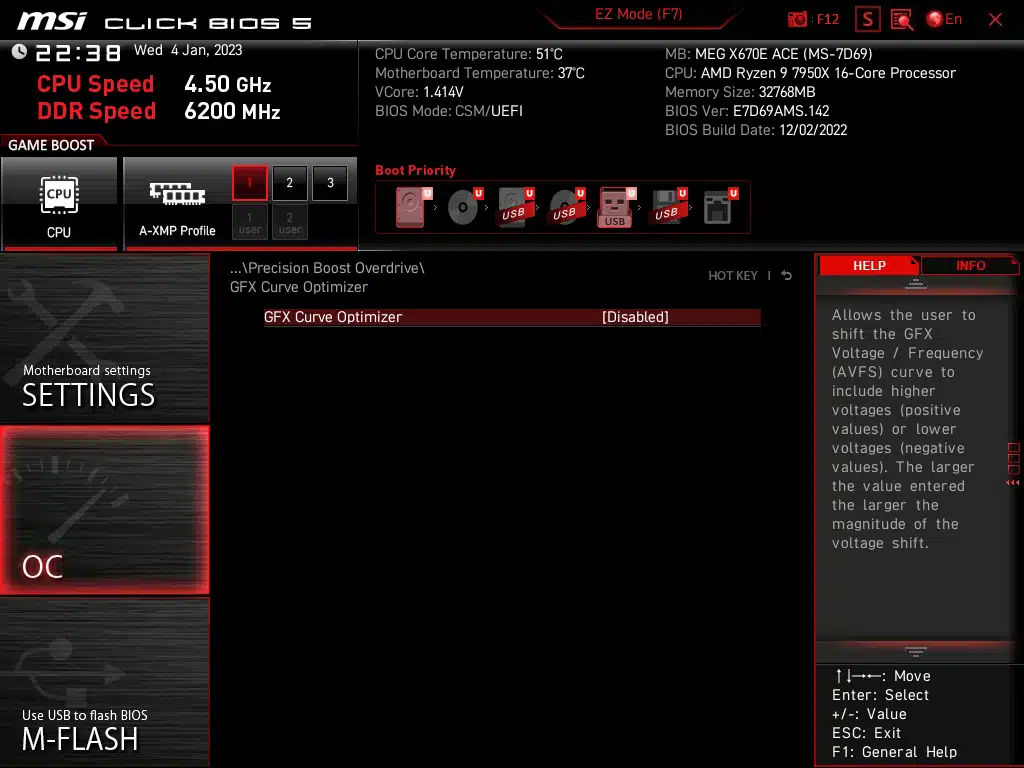This screenshot has height=768, width=1024.
Task: Switch to EZ Mode (F7)
Action: tap(639, 14)
